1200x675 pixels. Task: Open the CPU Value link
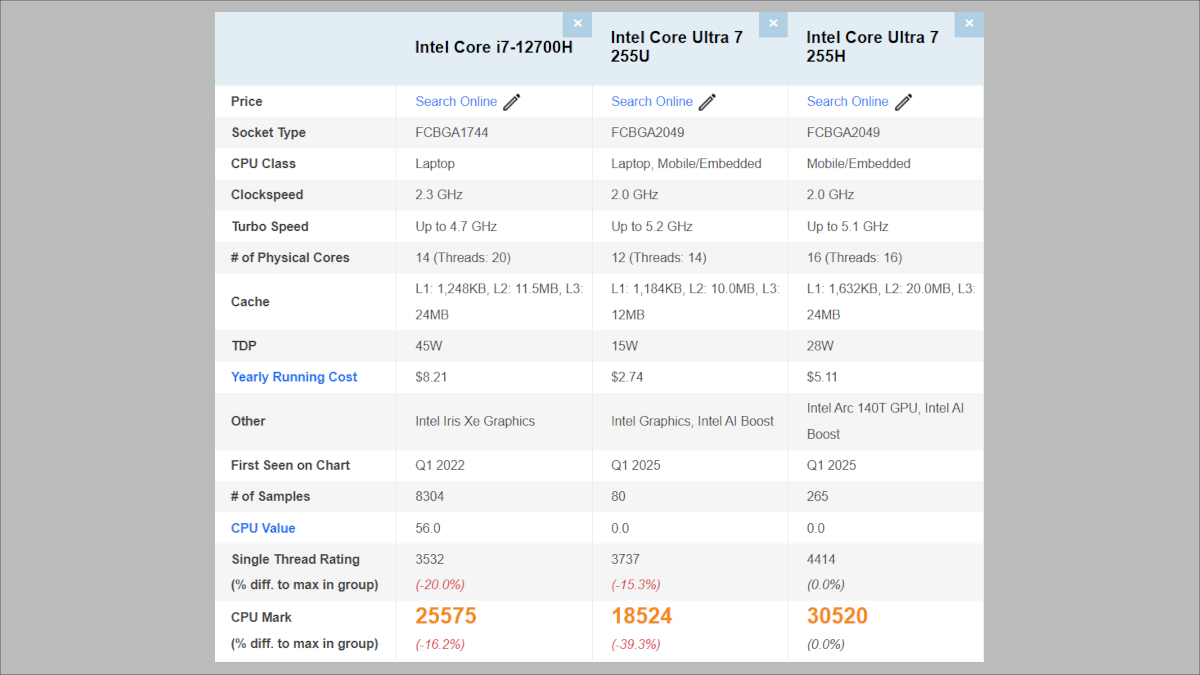[263, 528]
